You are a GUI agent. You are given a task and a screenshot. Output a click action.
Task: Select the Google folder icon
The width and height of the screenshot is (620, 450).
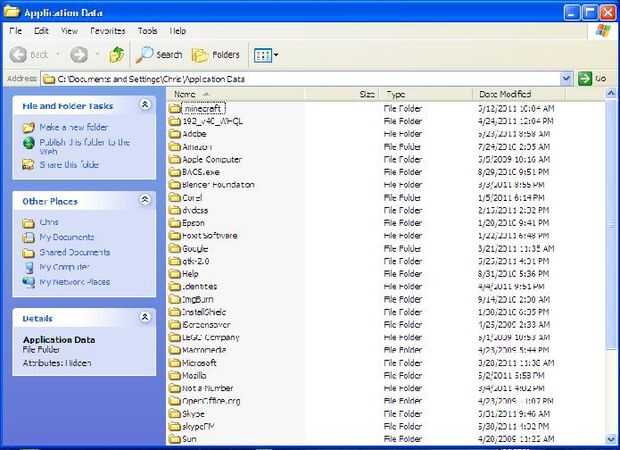(175, 248)
